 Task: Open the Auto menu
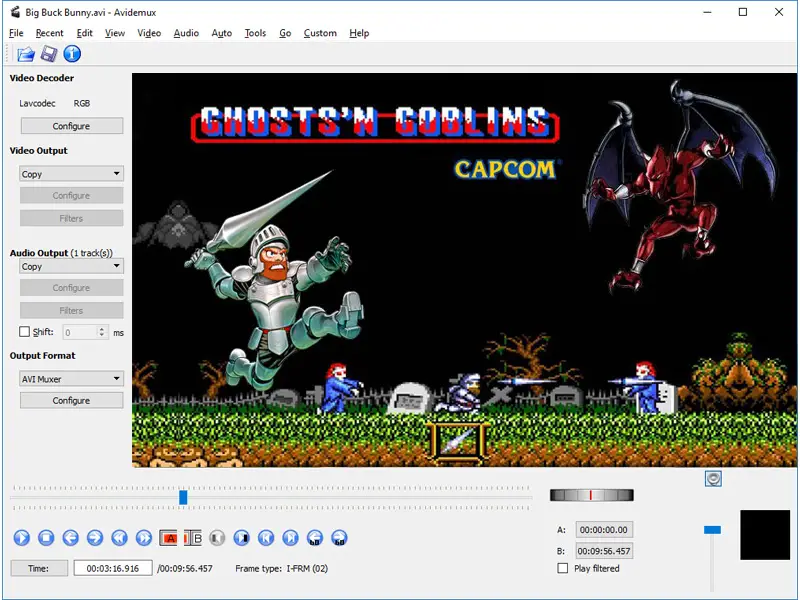(x=221, y=33)
